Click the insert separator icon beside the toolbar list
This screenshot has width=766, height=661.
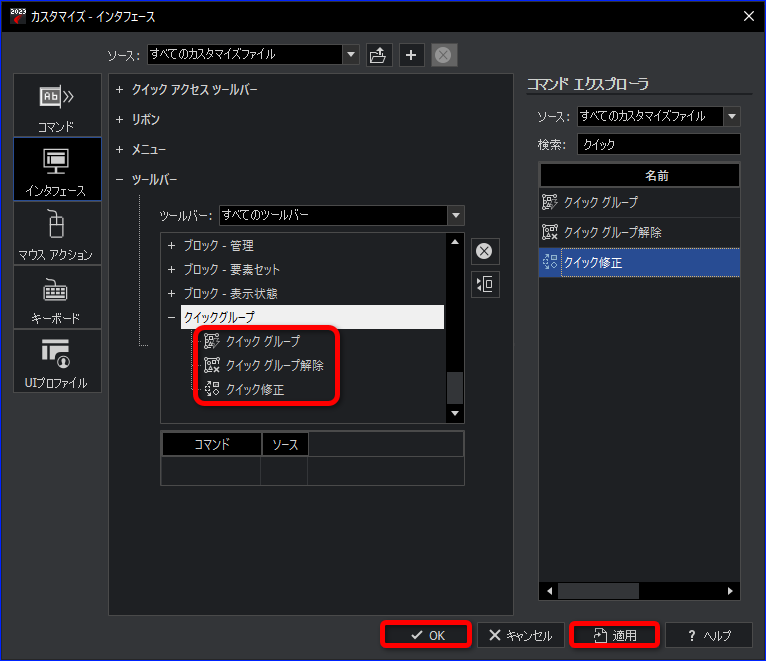click(x=485, y=284)
